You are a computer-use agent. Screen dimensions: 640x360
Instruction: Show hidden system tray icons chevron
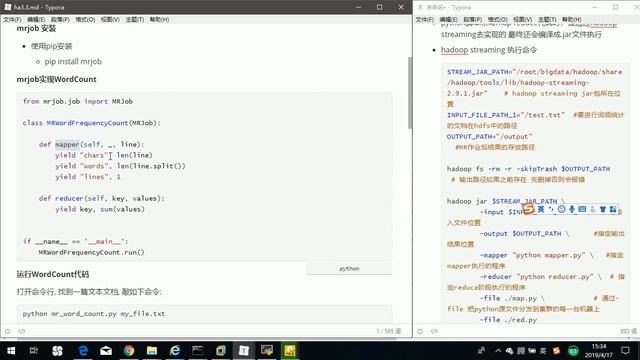click(498, 351)
